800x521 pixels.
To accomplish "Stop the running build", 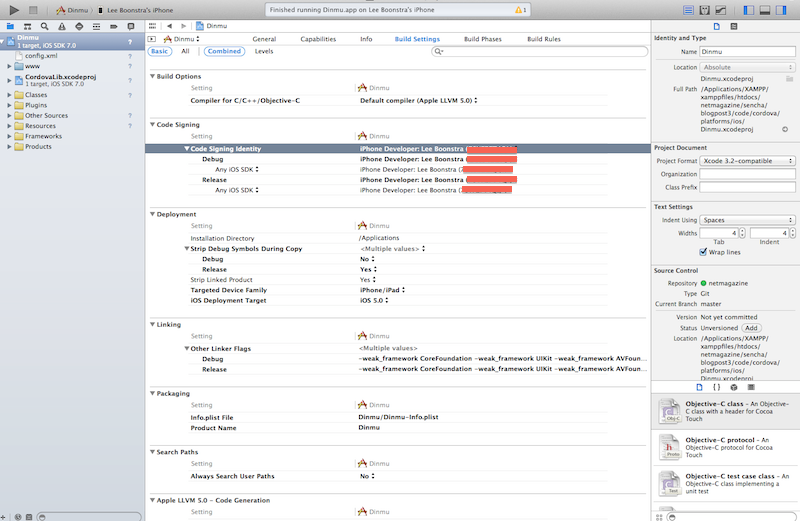I will coord(33,10).
